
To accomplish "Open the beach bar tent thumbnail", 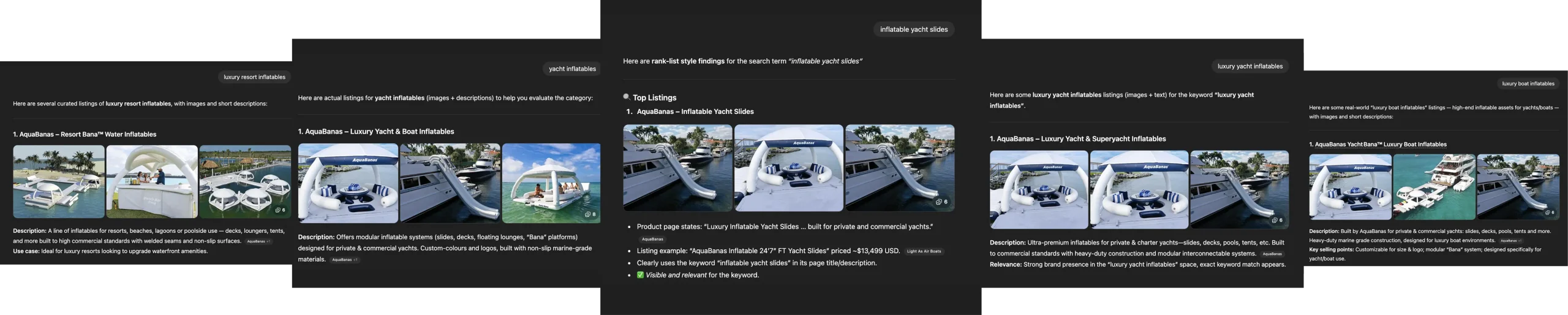I will (x=152, y=181).
